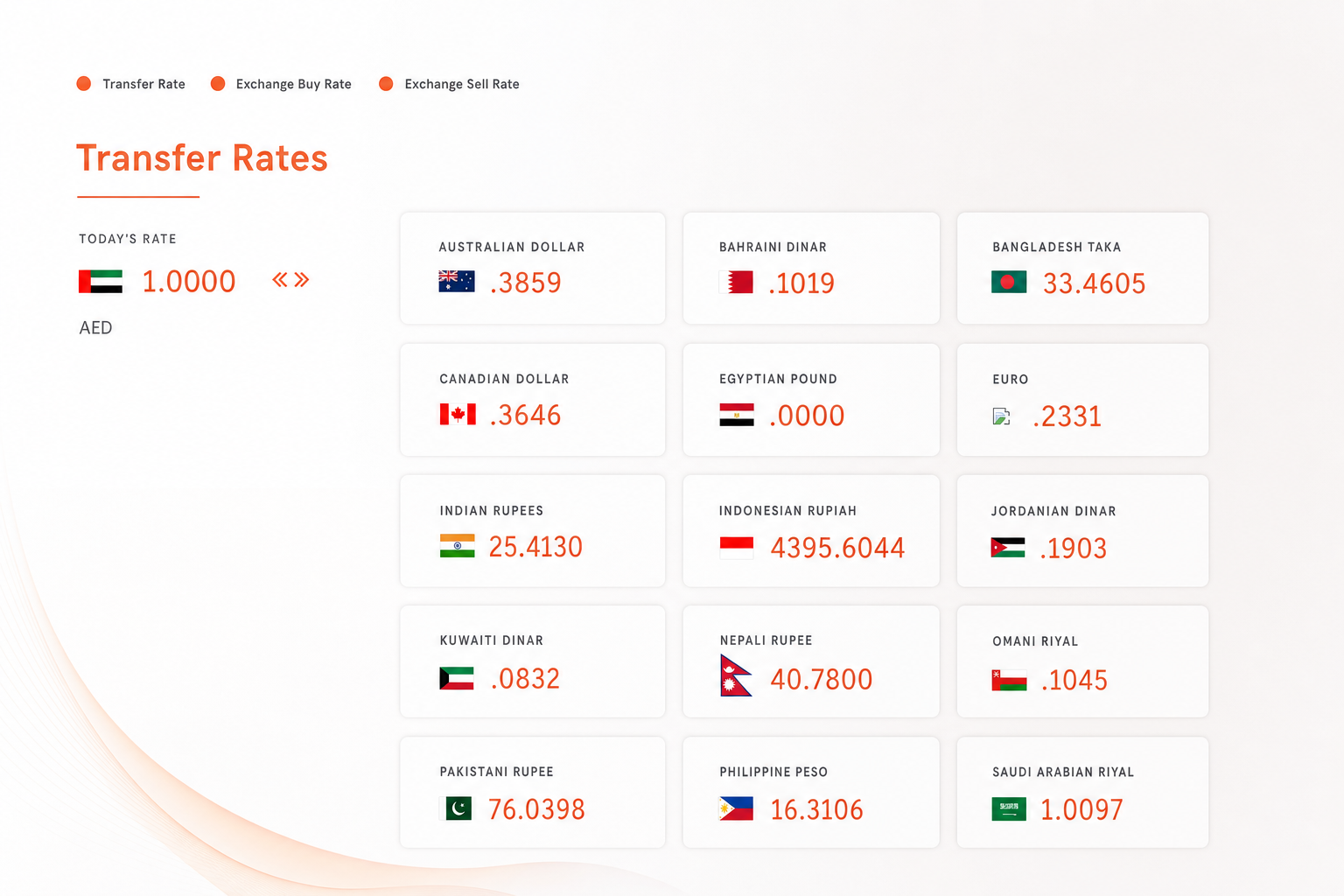Select the Exchange Buy Rate option
This screenshot has height=896, width=1344.
click(281, 84)
